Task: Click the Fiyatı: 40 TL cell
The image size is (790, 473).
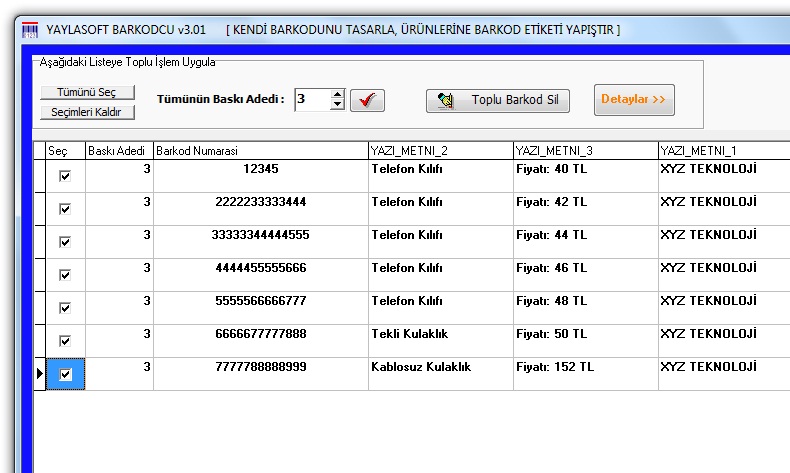Action: point(586,176)
